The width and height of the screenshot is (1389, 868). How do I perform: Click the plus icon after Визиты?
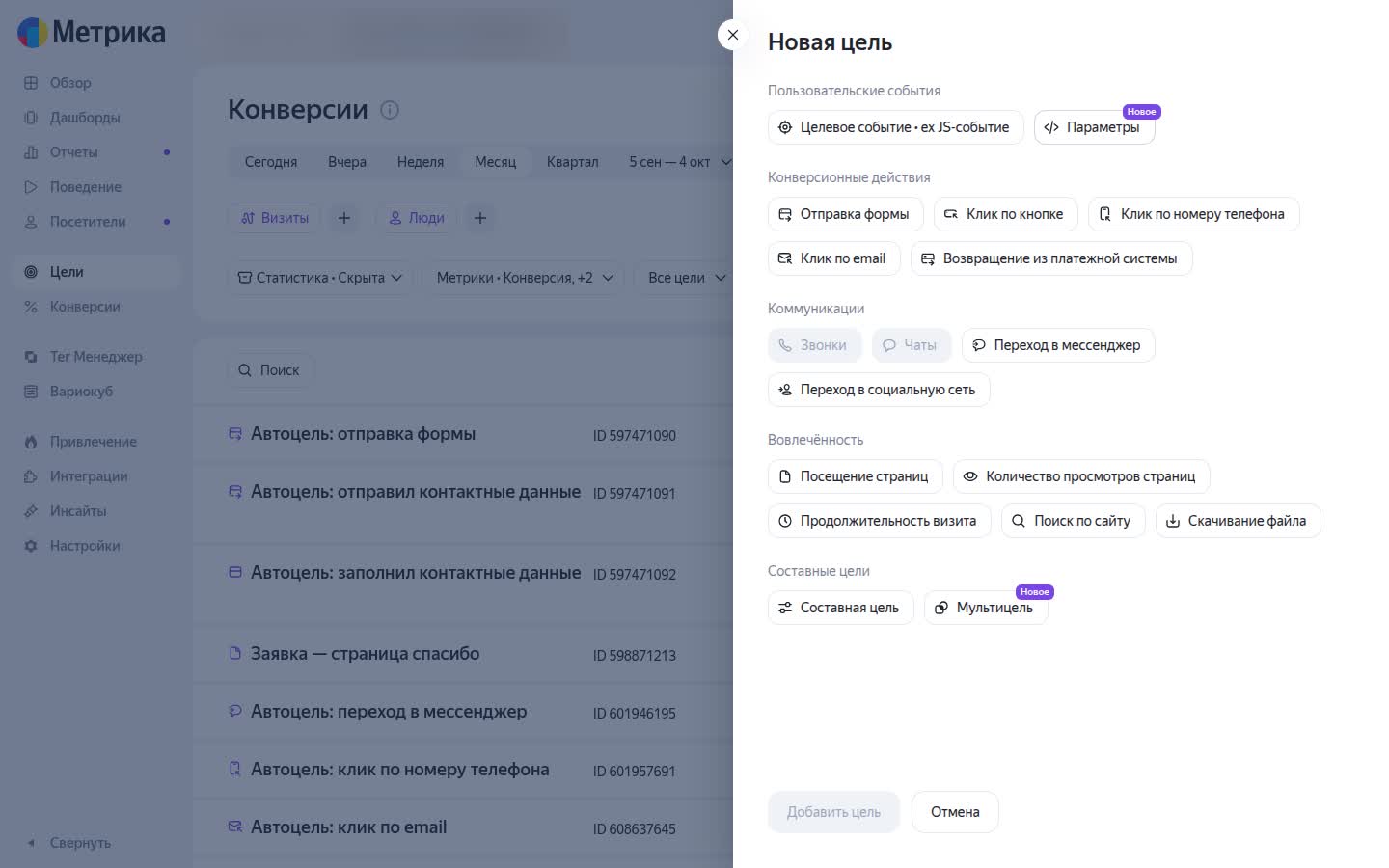click(x=344, y=218)
